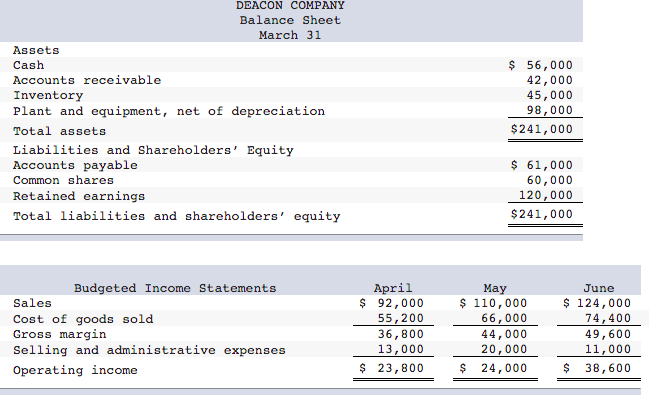Image resolution: width=659 pixels, height=414 pixels.
Task: Click Liabilities and Shareholders' Equity heading
Action: point(153,150)
